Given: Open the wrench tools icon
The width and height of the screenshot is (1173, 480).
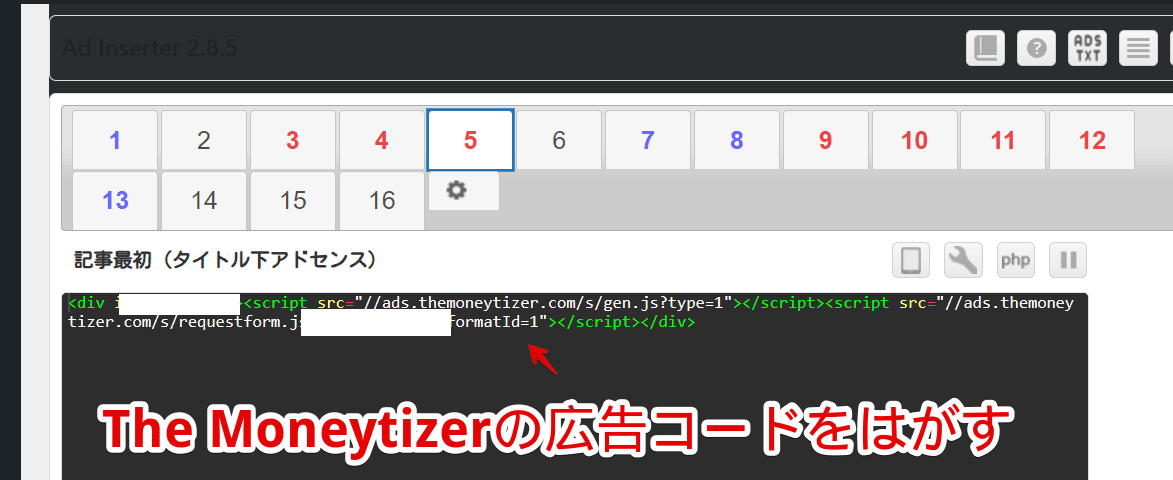Looking at the screenshot, I should 963,260.
